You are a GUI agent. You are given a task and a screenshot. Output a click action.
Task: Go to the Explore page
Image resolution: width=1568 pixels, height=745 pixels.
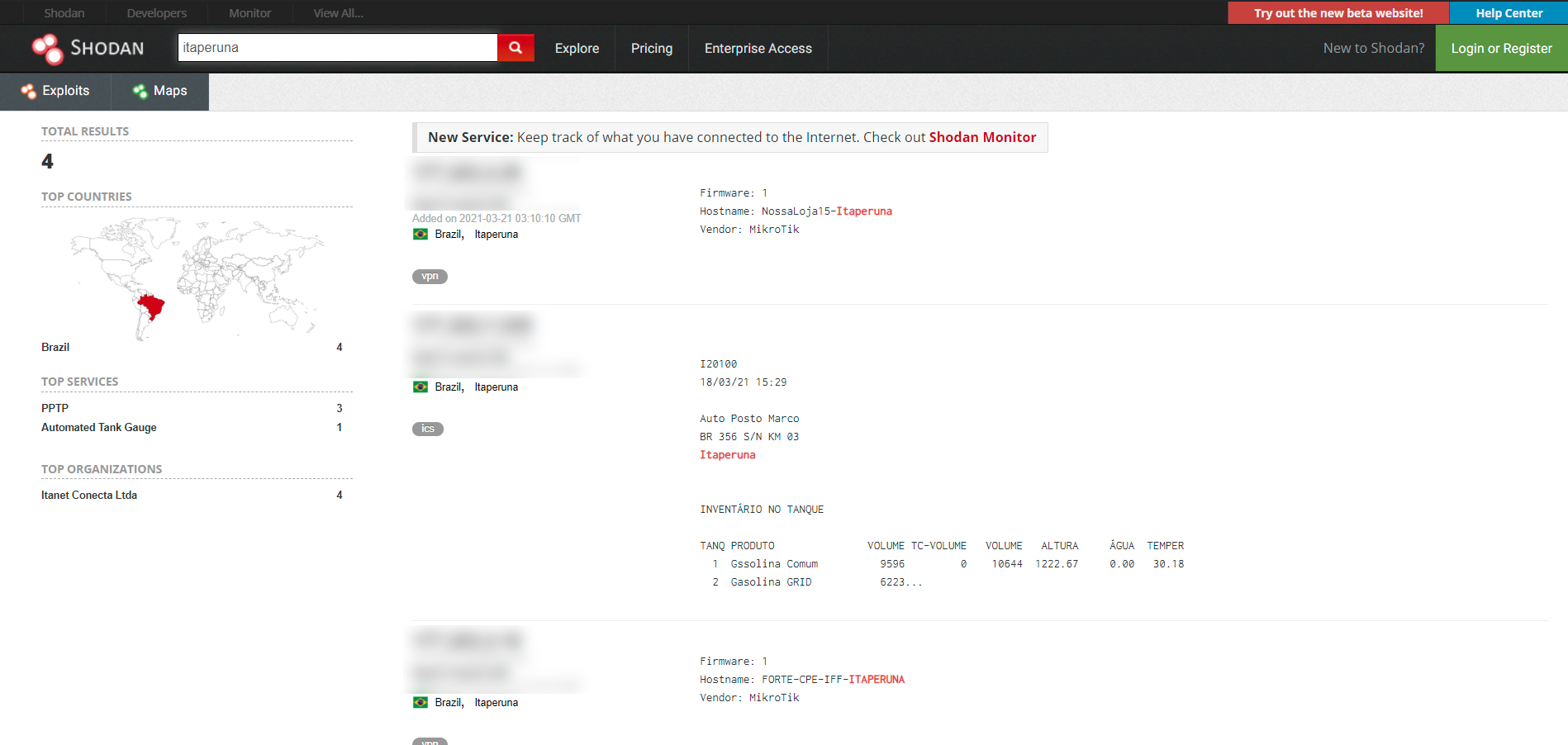pyautogui.click(x=577, y=49)
